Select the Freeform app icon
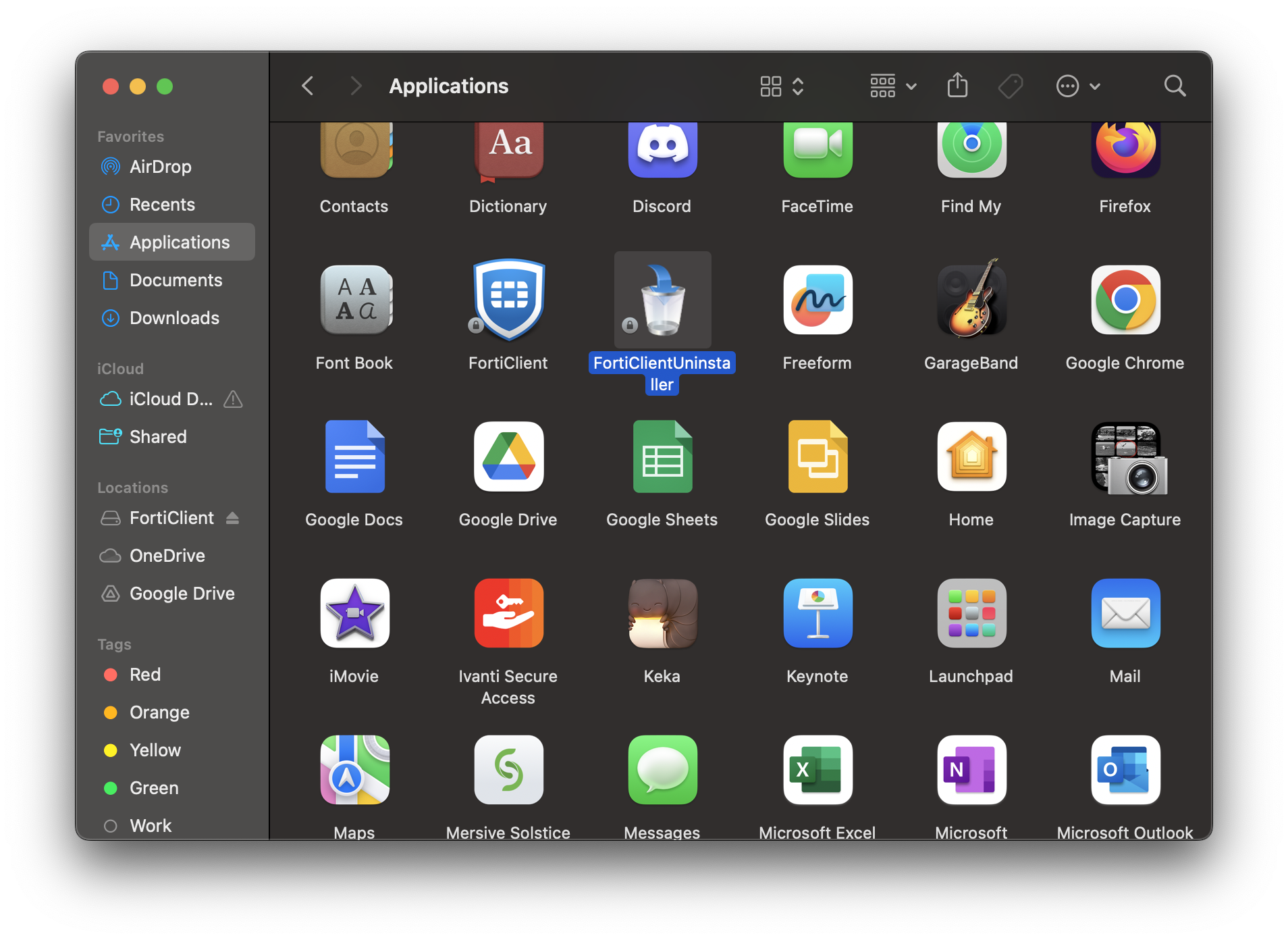 coord(817,300)
